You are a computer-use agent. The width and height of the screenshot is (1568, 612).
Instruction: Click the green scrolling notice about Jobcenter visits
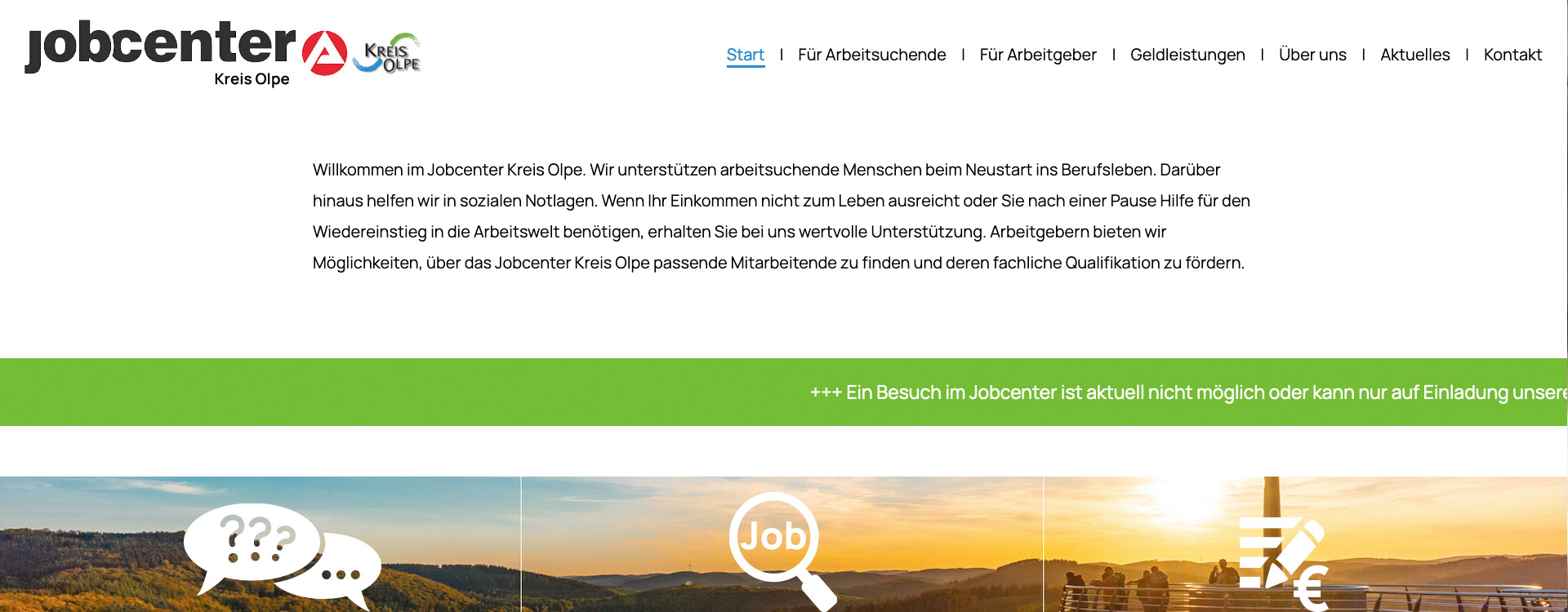[784, 392]
